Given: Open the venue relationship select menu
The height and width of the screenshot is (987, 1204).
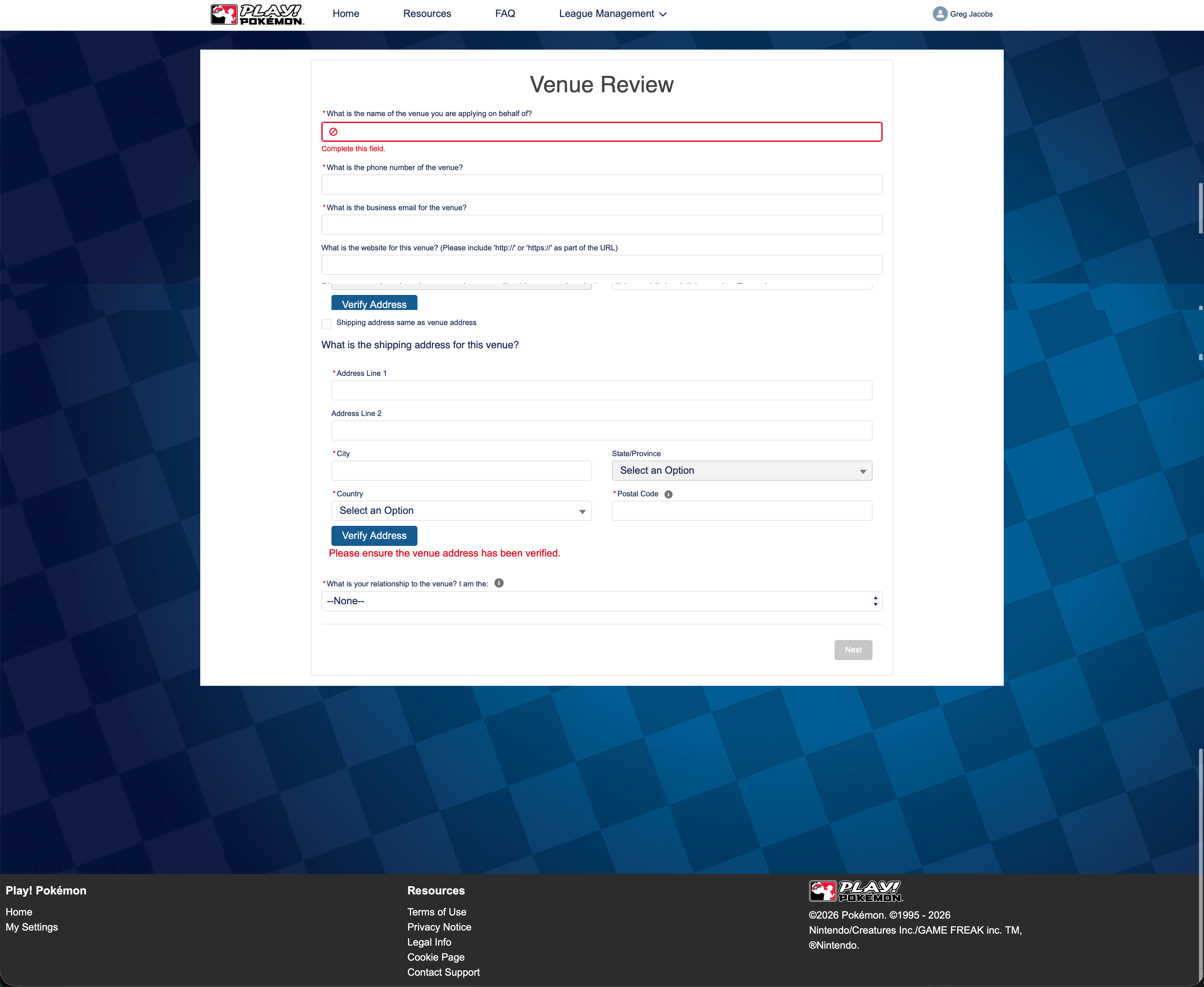Looking at the screenshot, I should click(x=601, y=601).
